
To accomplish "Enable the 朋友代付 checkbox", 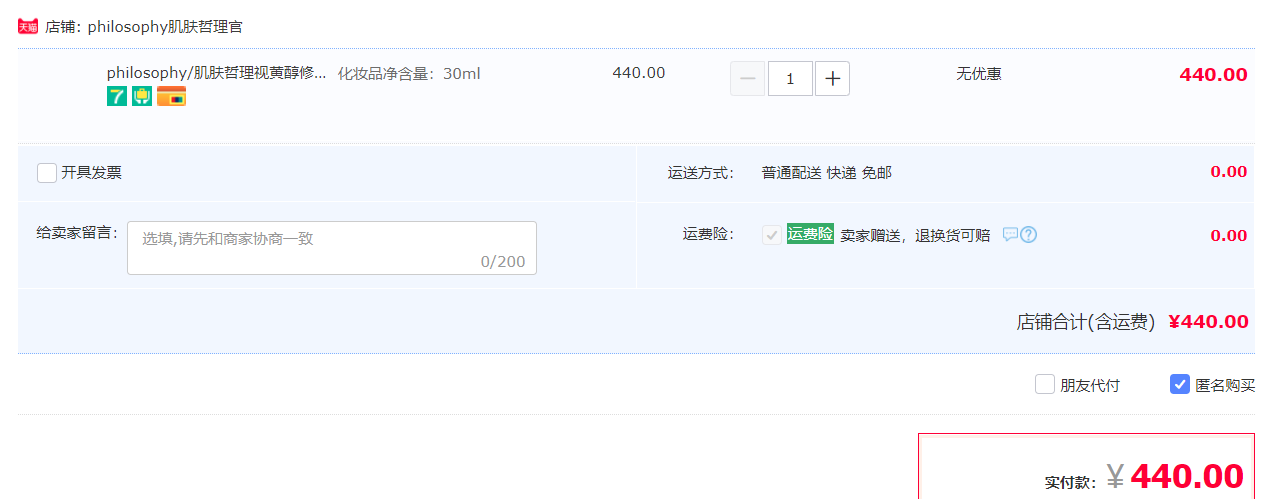I will coord(1045,384).
